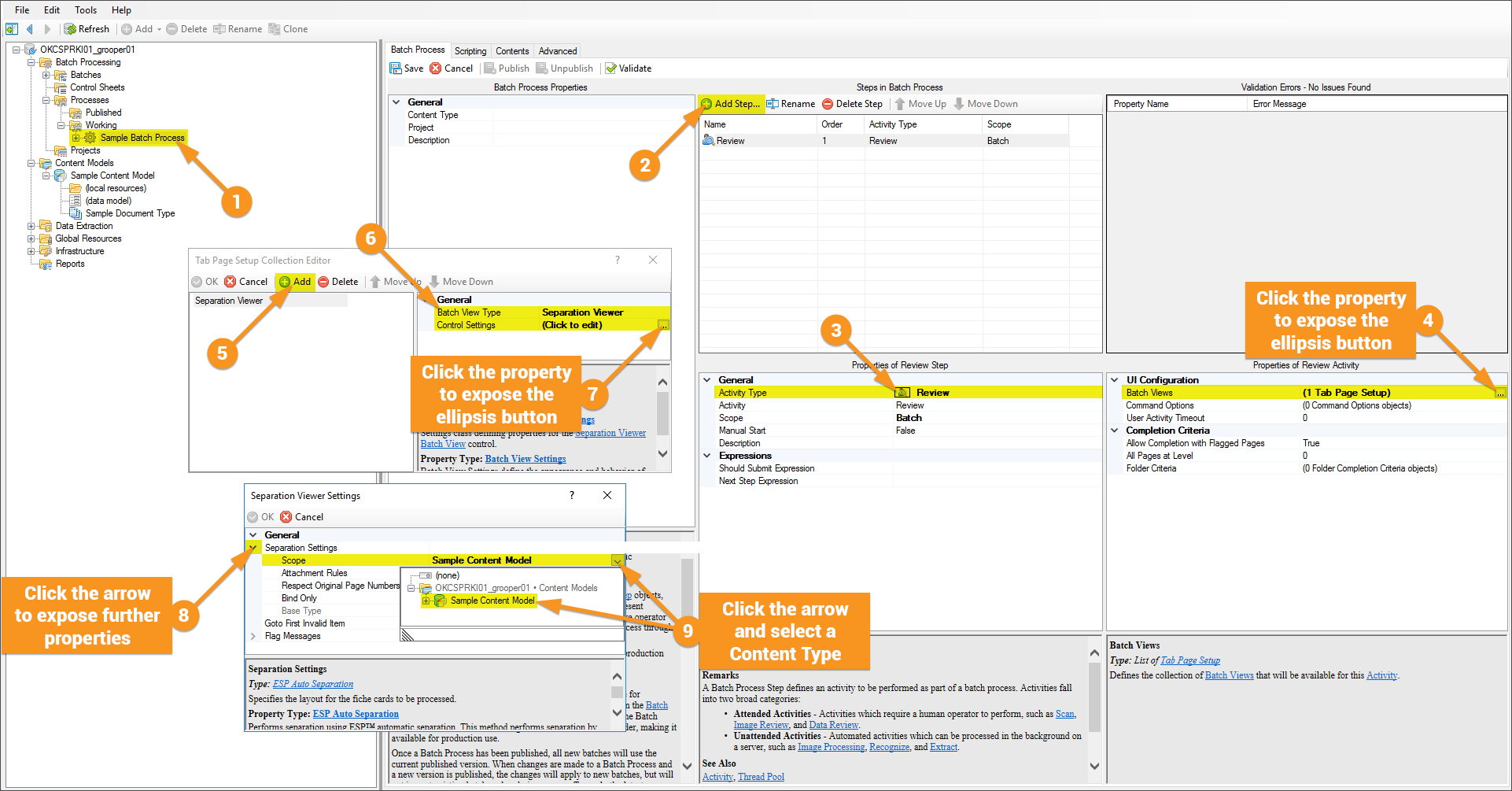Click Rename in the main toolbar

click(238, 29)
